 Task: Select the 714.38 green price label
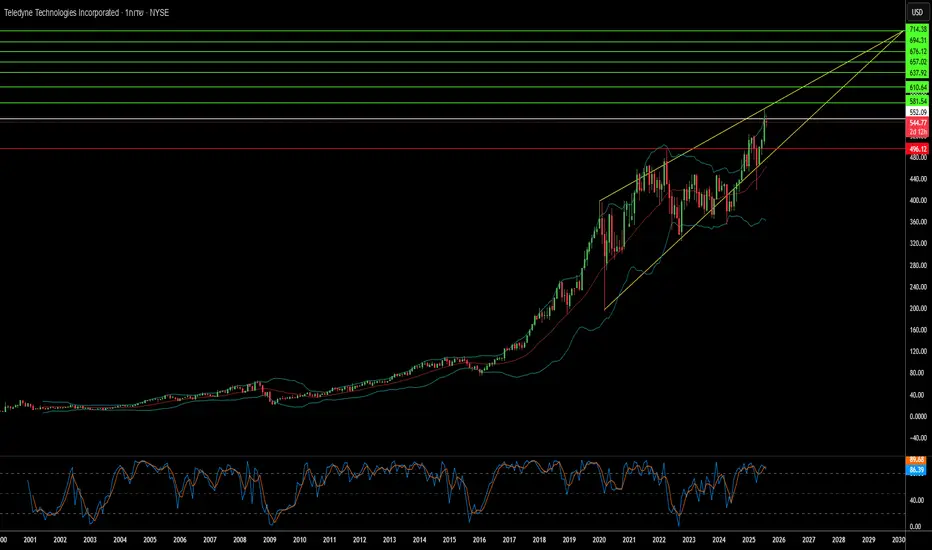(x=918, y=29)
